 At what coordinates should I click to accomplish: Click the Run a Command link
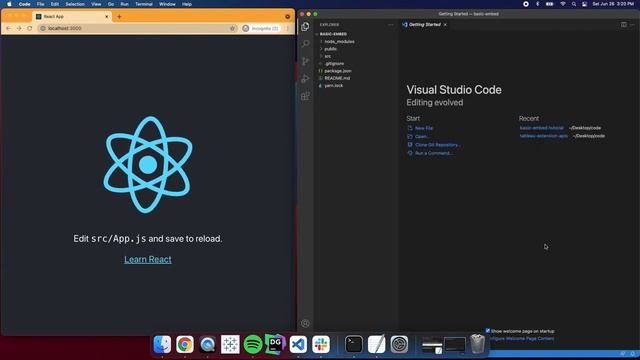pos(433,153)
